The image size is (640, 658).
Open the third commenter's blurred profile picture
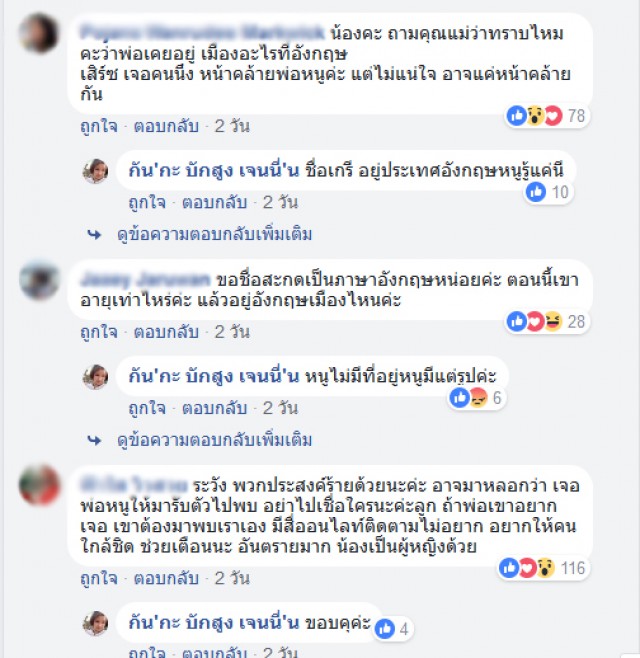(39, 485)
